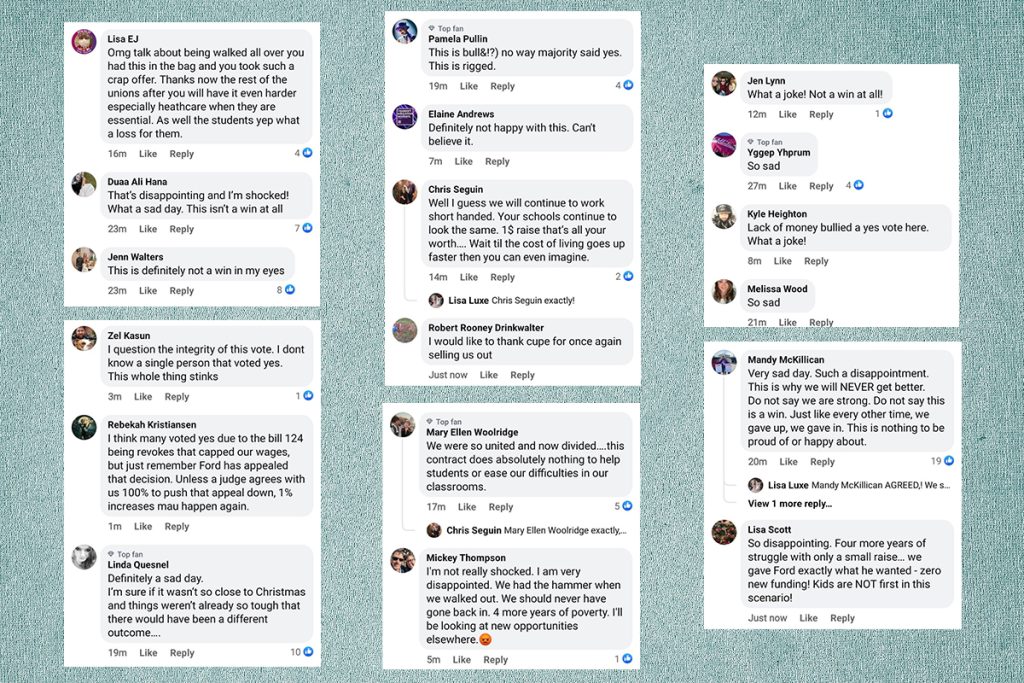Image resolution: width=1024 pixels, height=683 pixels.
Task: Click the Top fan badge above Mary Ellen Woolridge
Action: click(444, 422)
